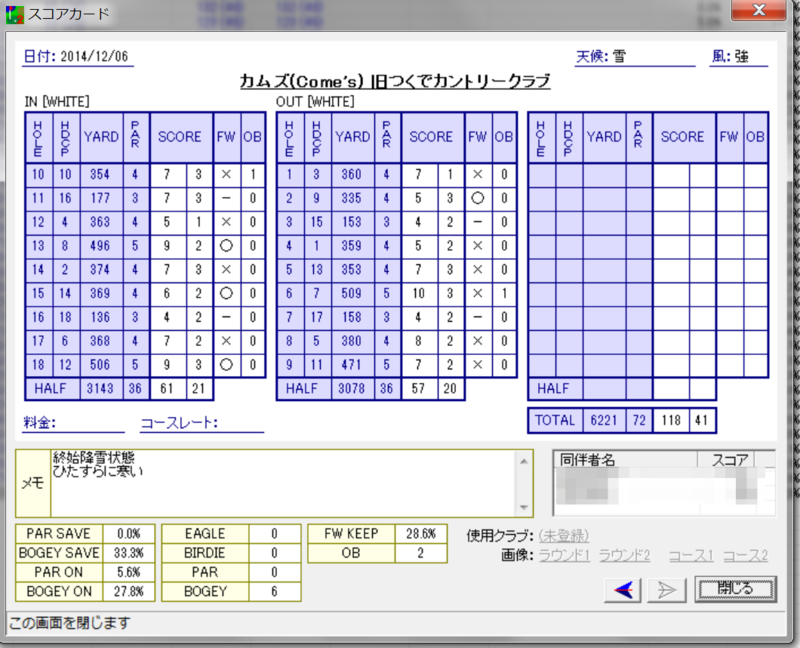Open the コース1 image link
This screenshot has width=800, height=648.
(x=691, y=555)
